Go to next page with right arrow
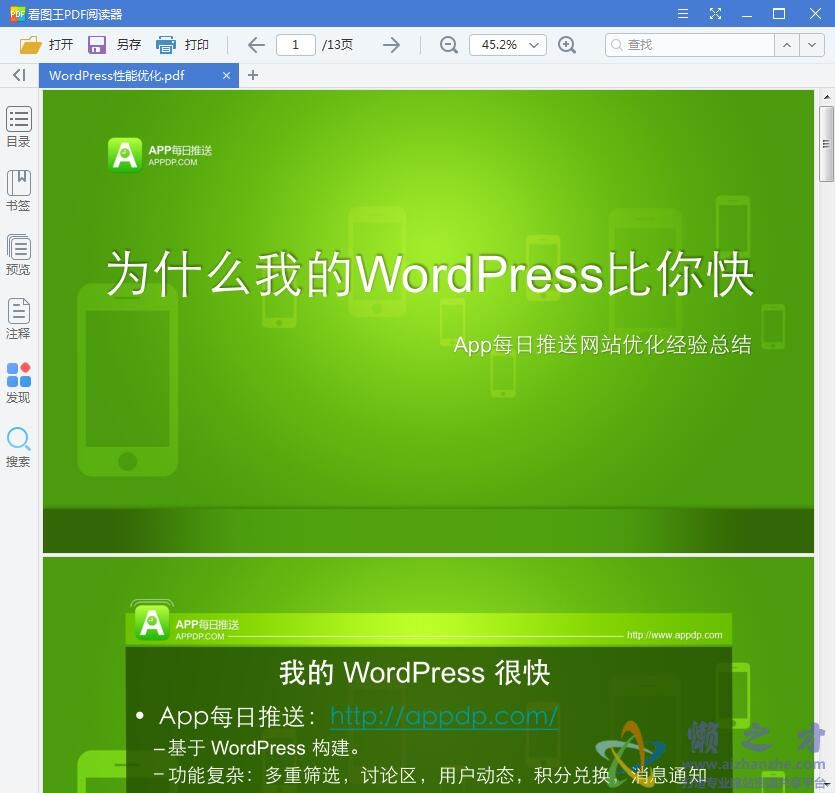Image resolution: width=835 pixels, height=793 pixels. pyautogui.click(x=391, y=44)
